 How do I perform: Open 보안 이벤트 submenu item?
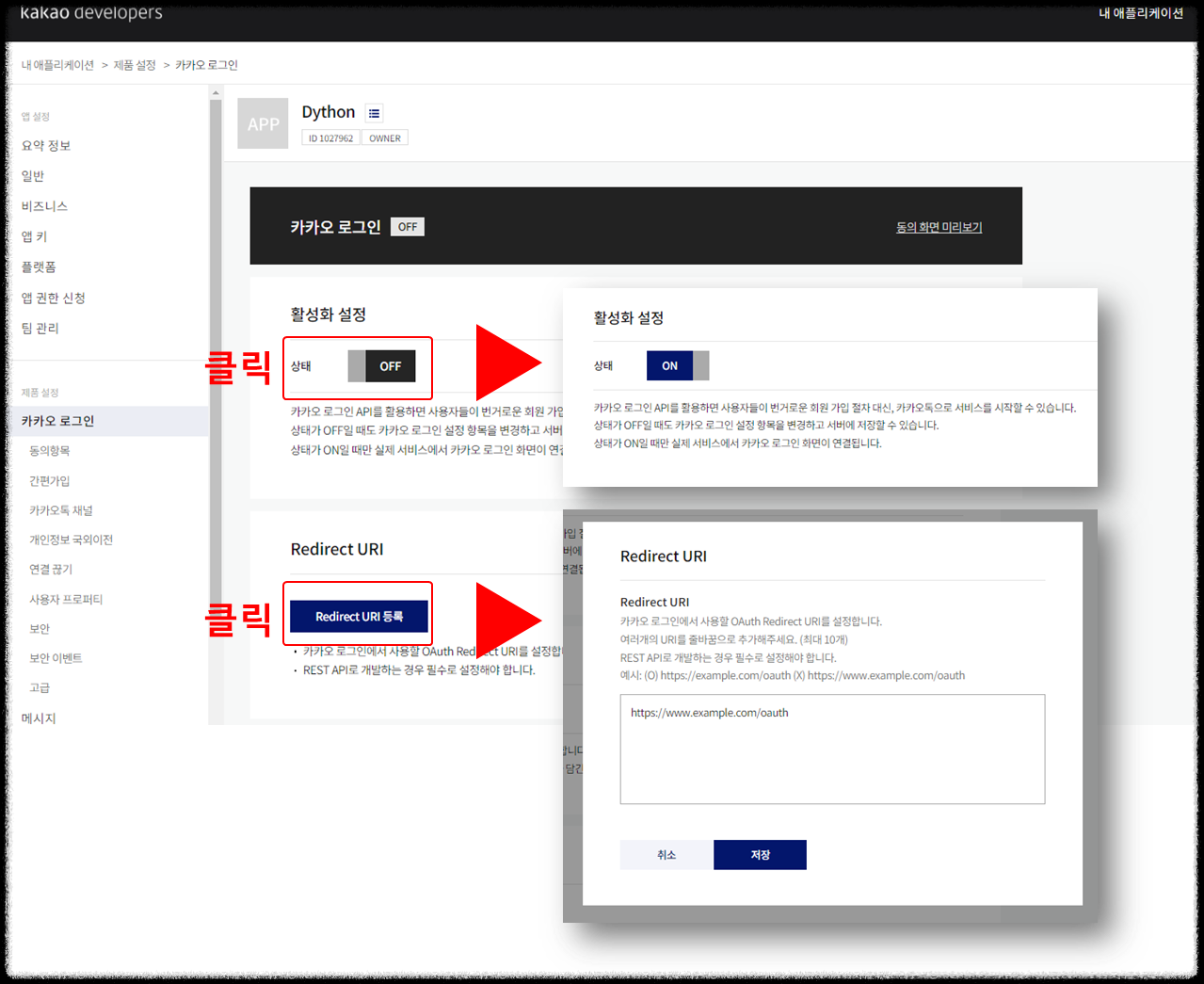(x=56, y=657)
